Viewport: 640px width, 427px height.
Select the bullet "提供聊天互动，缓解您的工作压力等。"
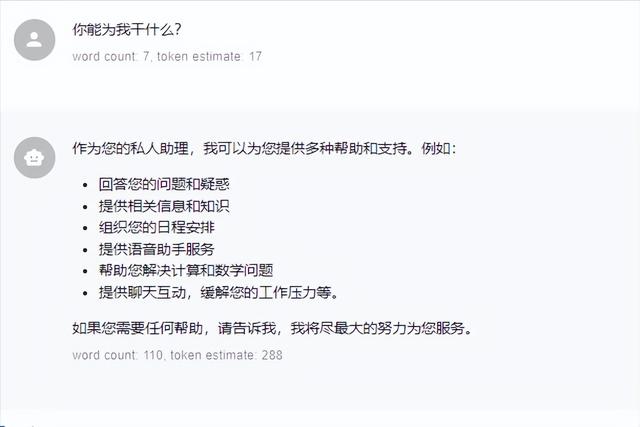pos(219,292)
